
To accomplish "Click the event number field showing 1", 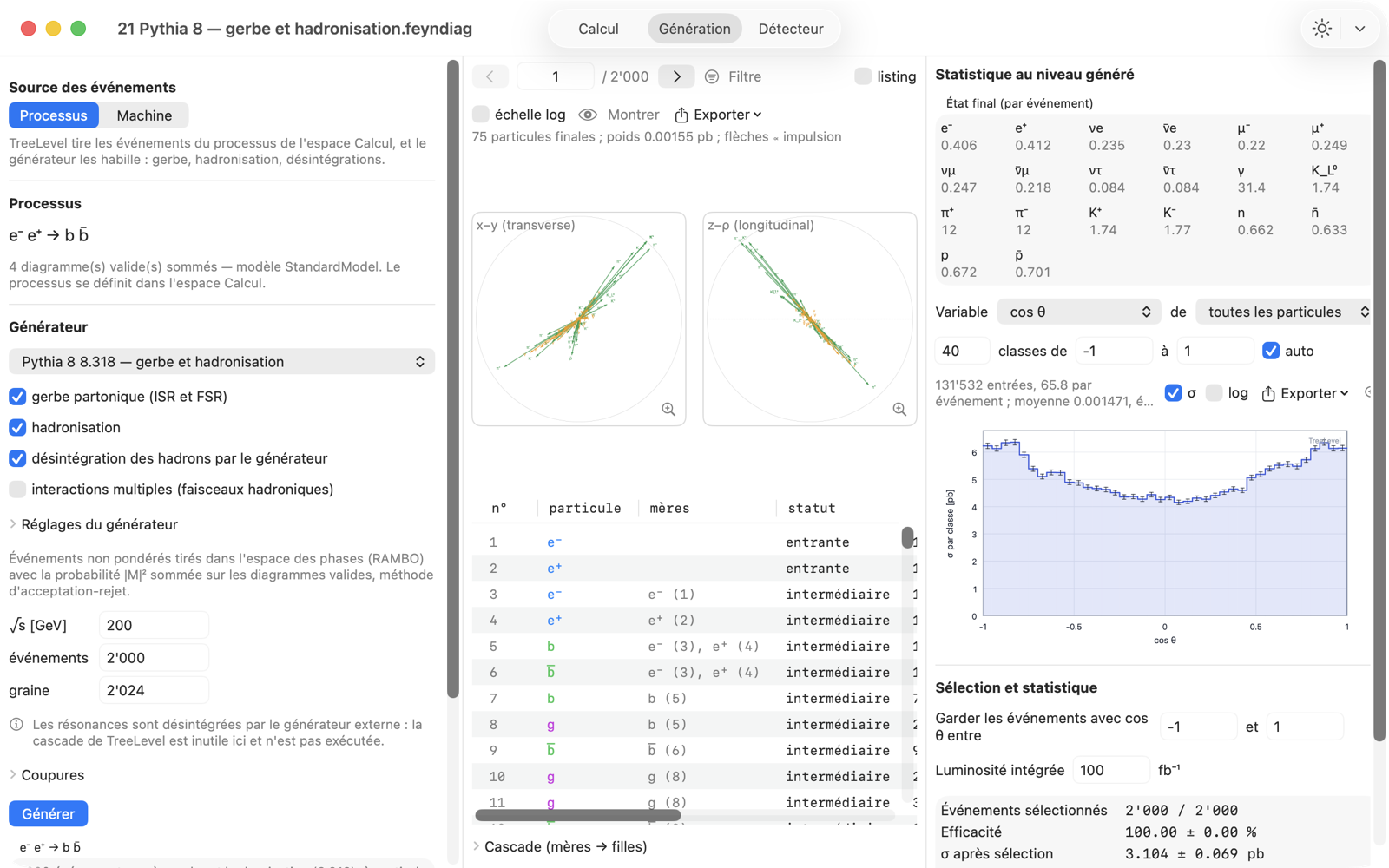I will (x=556, y=76).
